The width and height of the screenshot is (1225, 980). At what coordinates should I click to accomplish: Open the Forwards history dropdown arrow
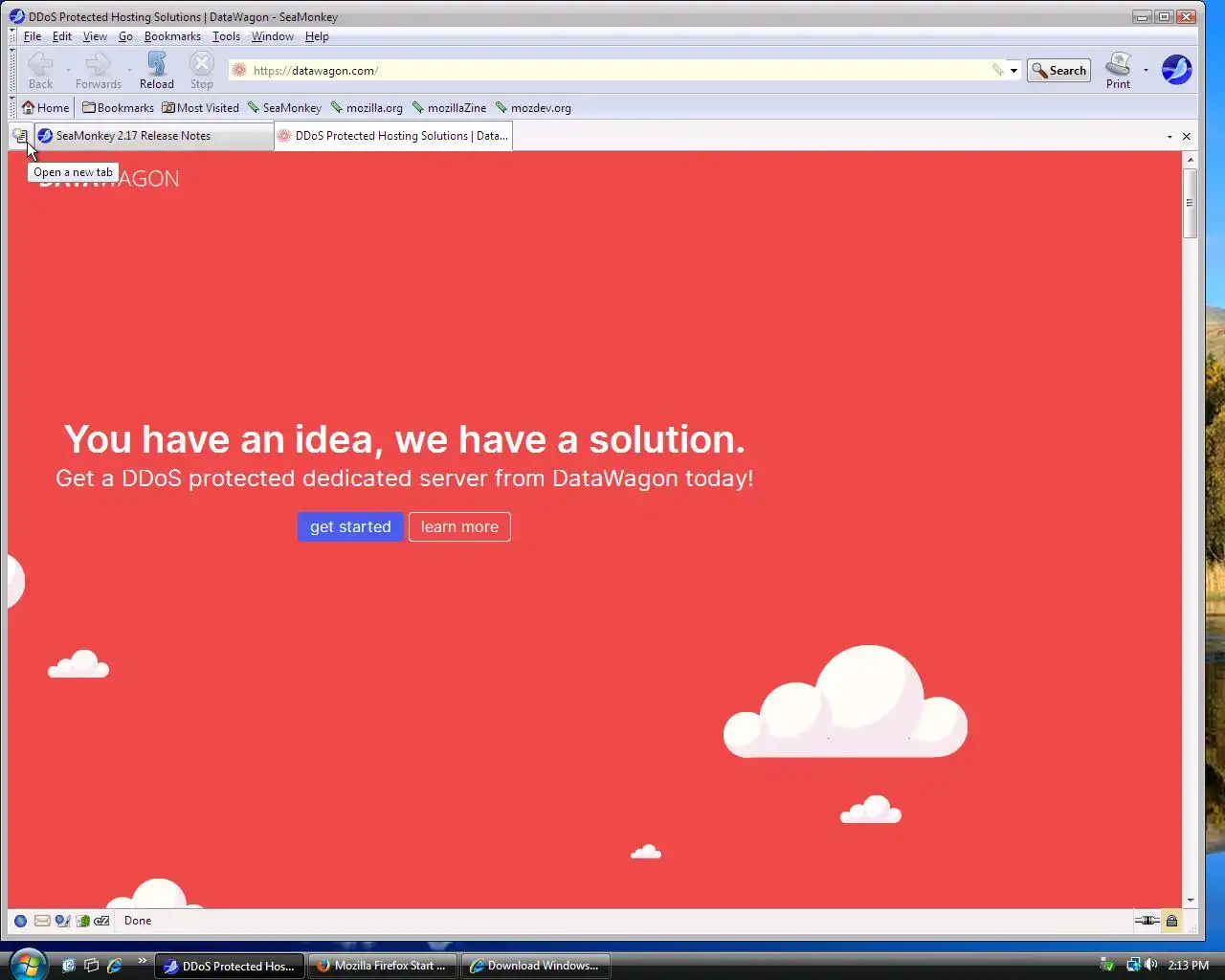pos(129,70)
